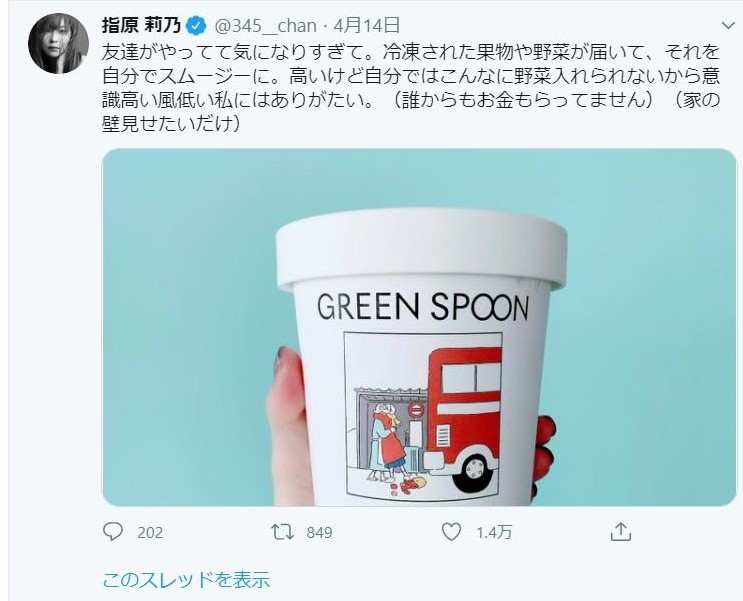Click the 4月14日 tweet date
The width and height of the screenshot is (743, 601).
pos(367,26)
